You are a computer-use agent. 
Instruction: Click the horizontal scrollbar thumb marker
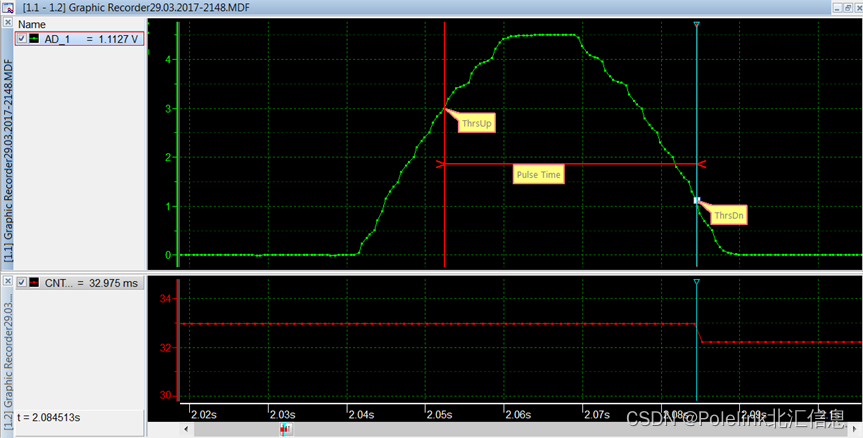[x=286, y=429]
